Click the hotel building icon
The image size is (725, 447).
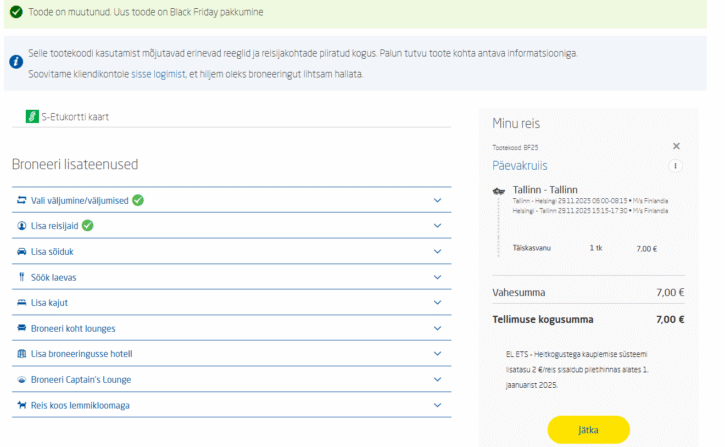point(22,354)
